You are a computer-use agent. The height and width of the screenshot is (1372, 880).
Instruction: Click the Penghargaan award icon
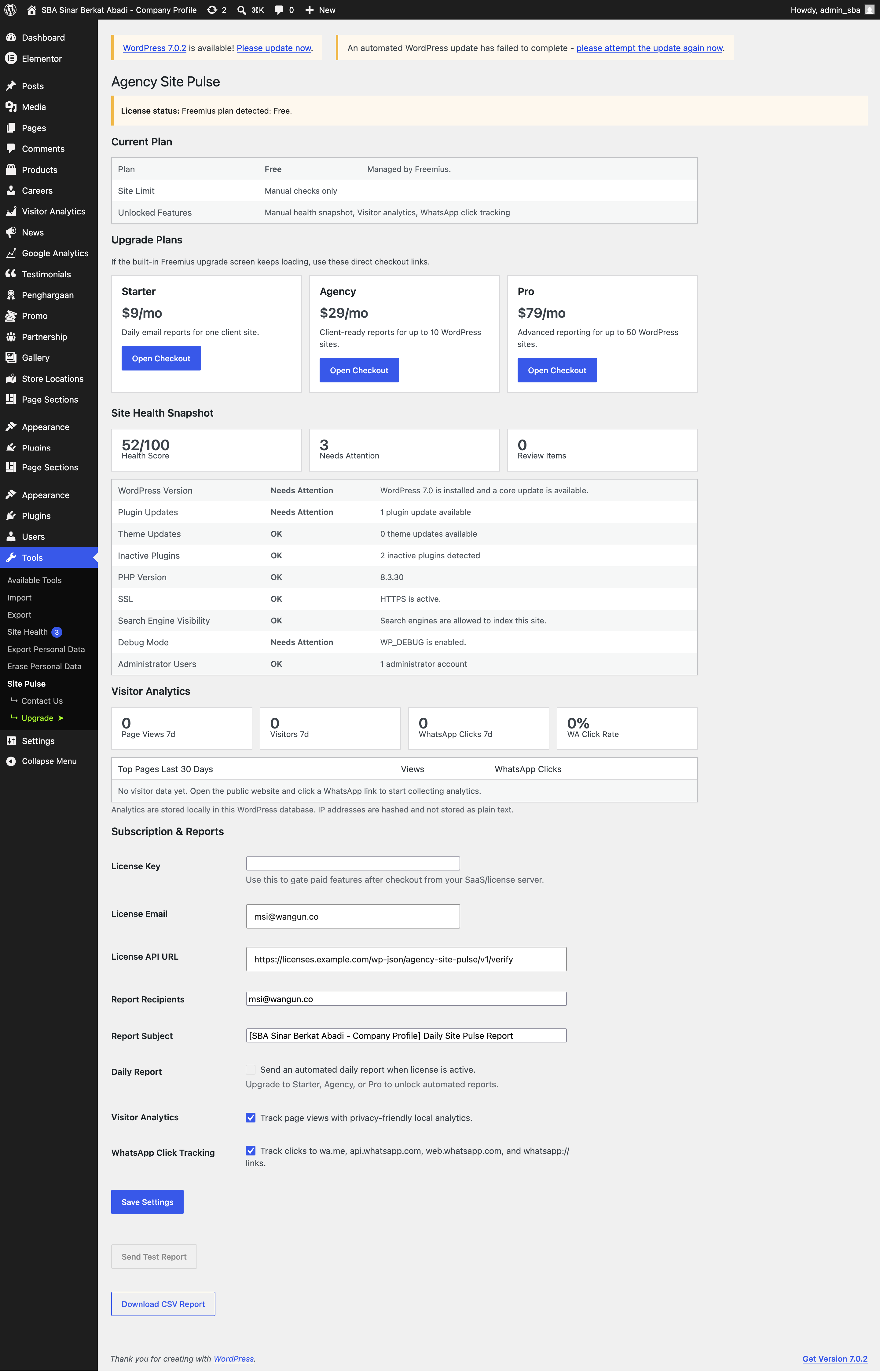point(11,295)
